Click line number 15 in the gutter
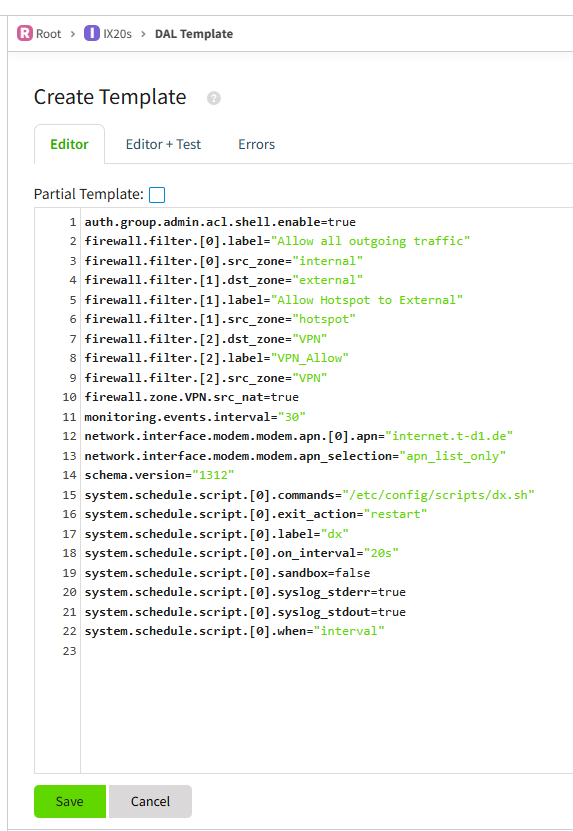This screenshot has height=831, width=573. coord(69,495)
